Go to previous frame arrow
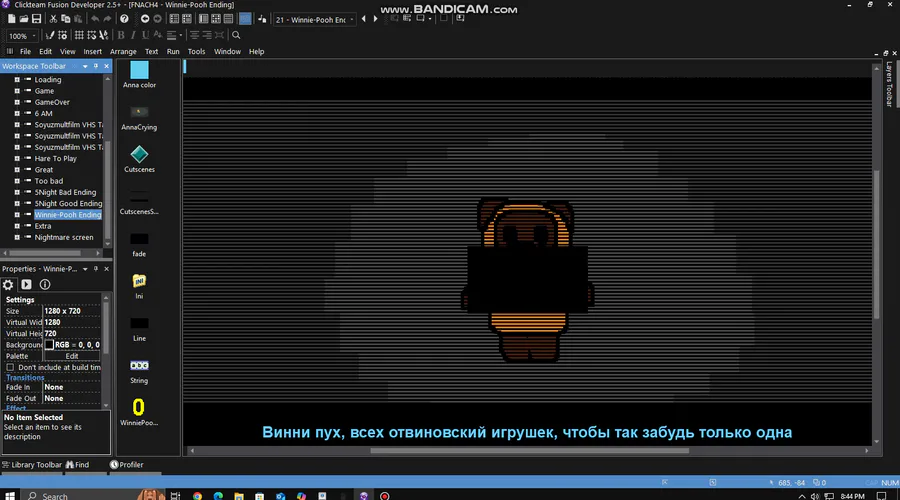This screenshot has height=500, width=900. click(x=363, y=19)
